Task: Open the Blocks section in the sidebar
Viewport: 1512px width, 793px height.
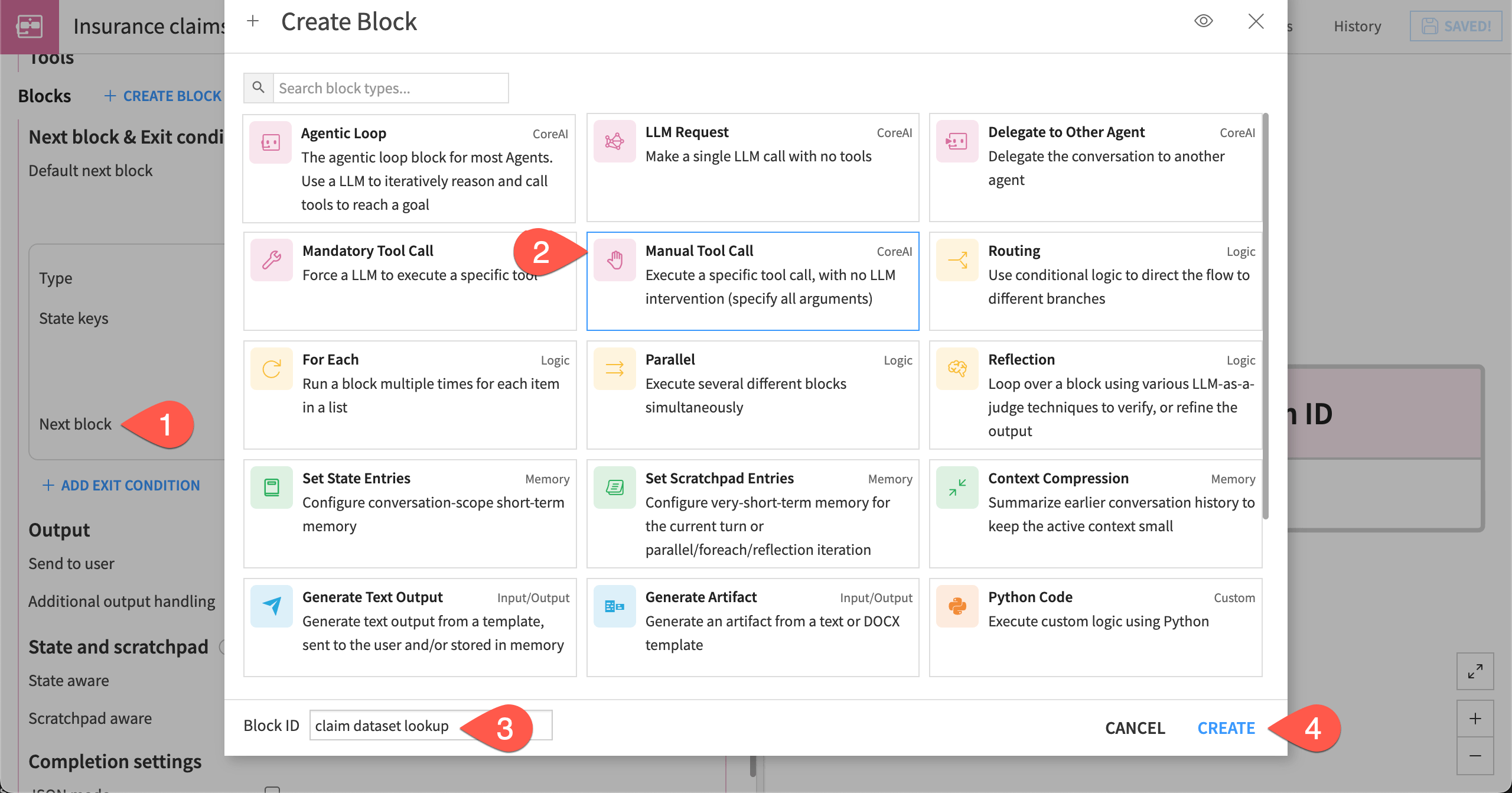Action: click(44, 95)
